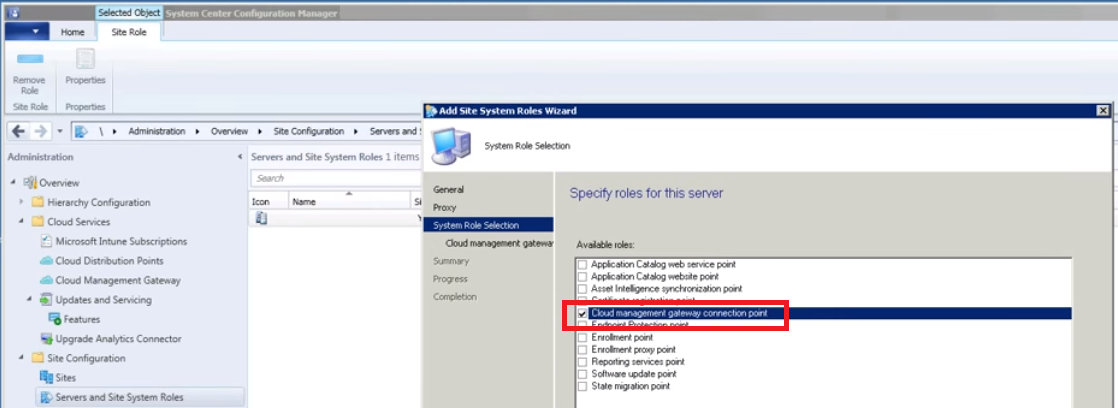Click the Servers and Site System Roles icon
The height and width of the screenshot is (408, 1118).
pyautogui.click(x=46, y=397)
